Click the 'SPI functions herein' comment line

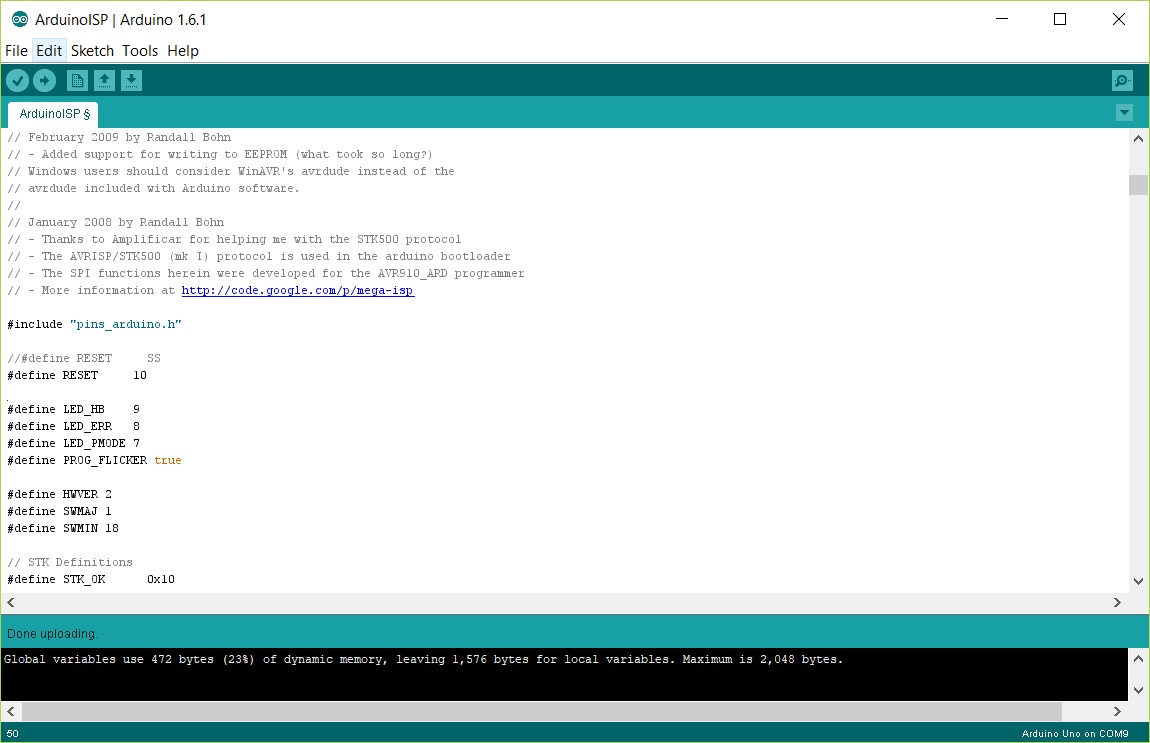coord(265,273)
